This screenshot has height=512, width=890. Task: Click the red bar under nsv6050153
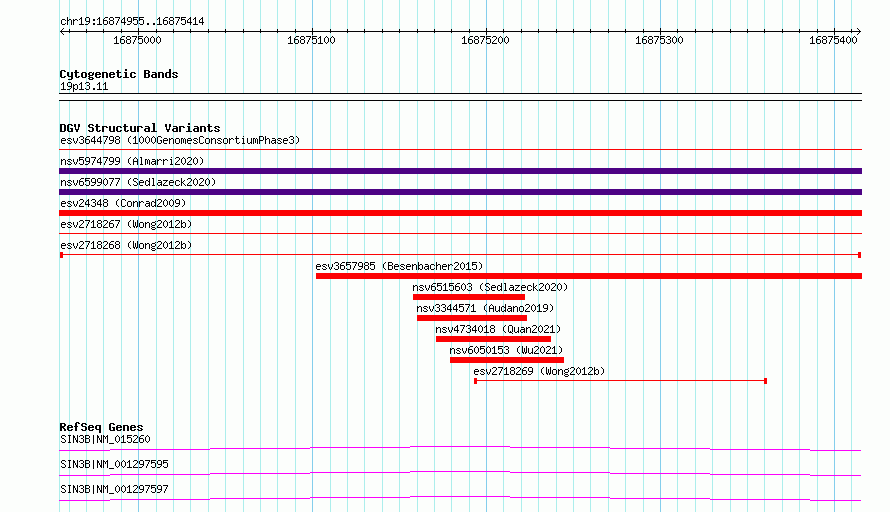coord(507,360)
